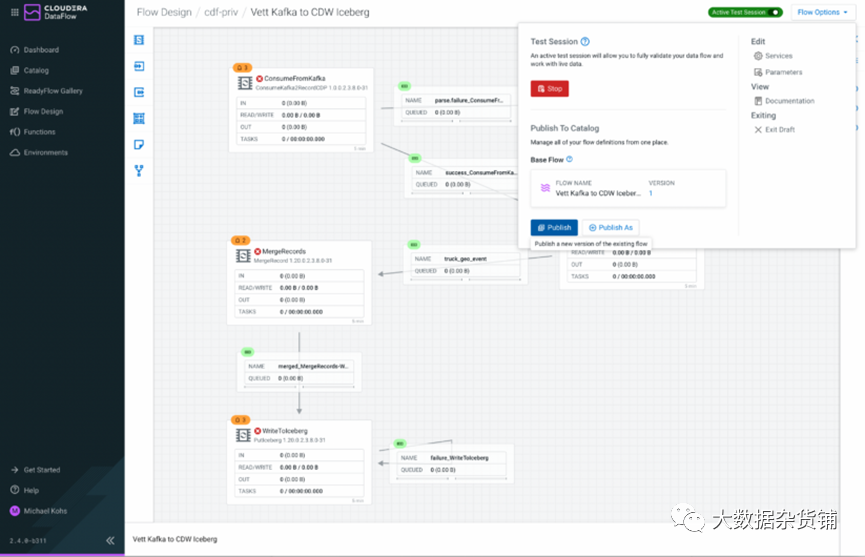Stop the test session
The height and width of the screenshot is (557, 865).
[x=549, y=88]
